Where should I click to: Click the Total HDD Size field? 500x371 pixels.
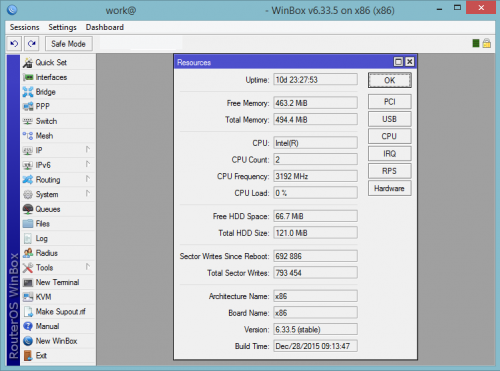coord(315,233)
